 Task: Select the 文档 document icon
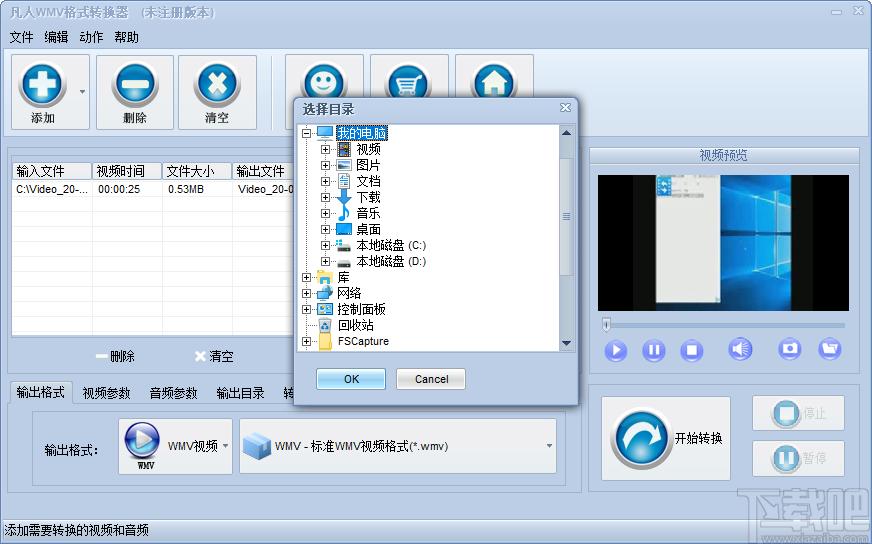click(344, 181)
